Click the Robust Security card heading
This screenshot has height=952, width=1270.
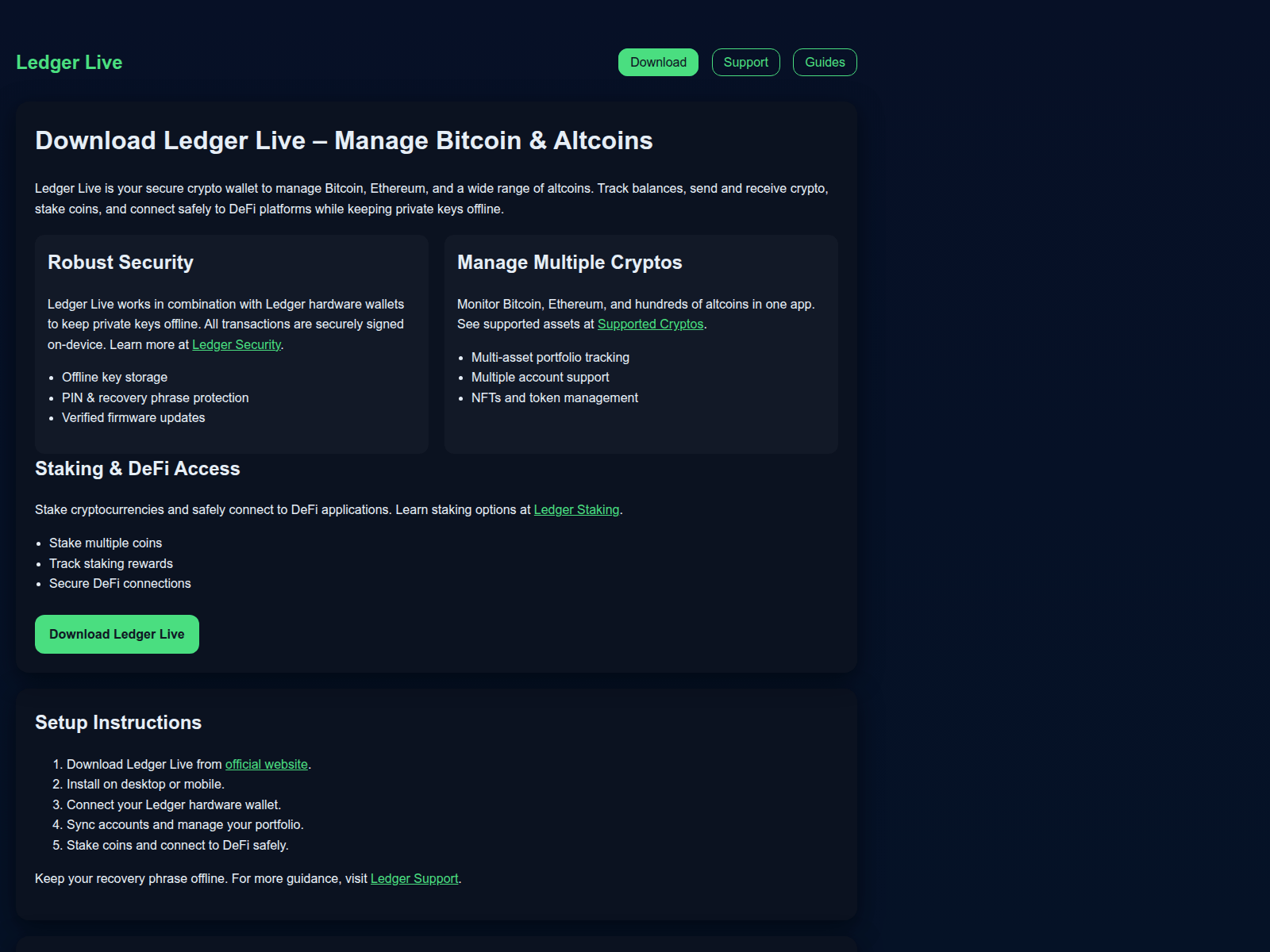pos(121,263)
